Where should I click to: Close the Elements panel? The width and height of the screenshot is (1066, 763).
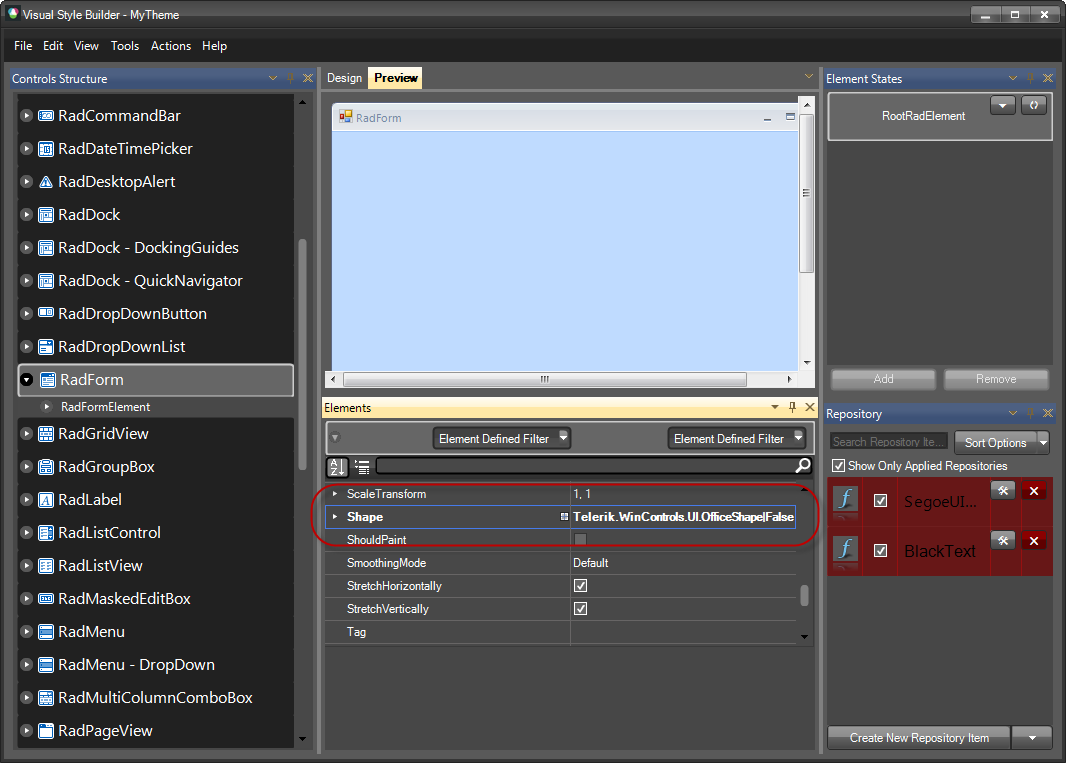[x=809, y=407]
